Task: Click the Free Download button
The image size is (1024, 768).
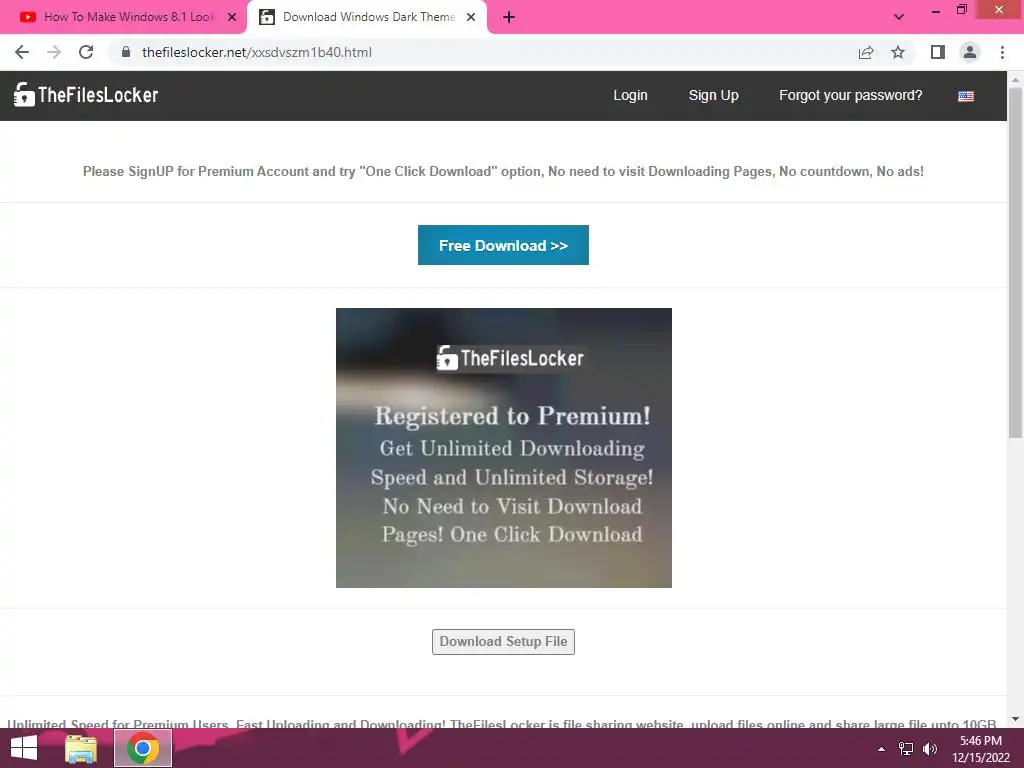Action: click(x=503, y=245)
